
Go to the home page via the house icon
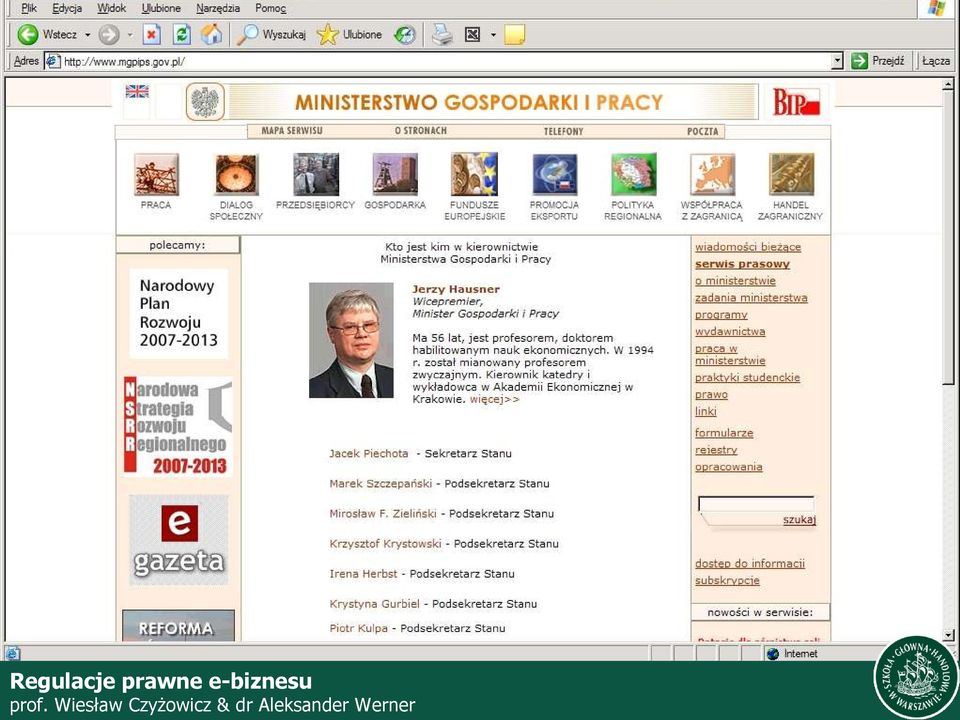212,34
